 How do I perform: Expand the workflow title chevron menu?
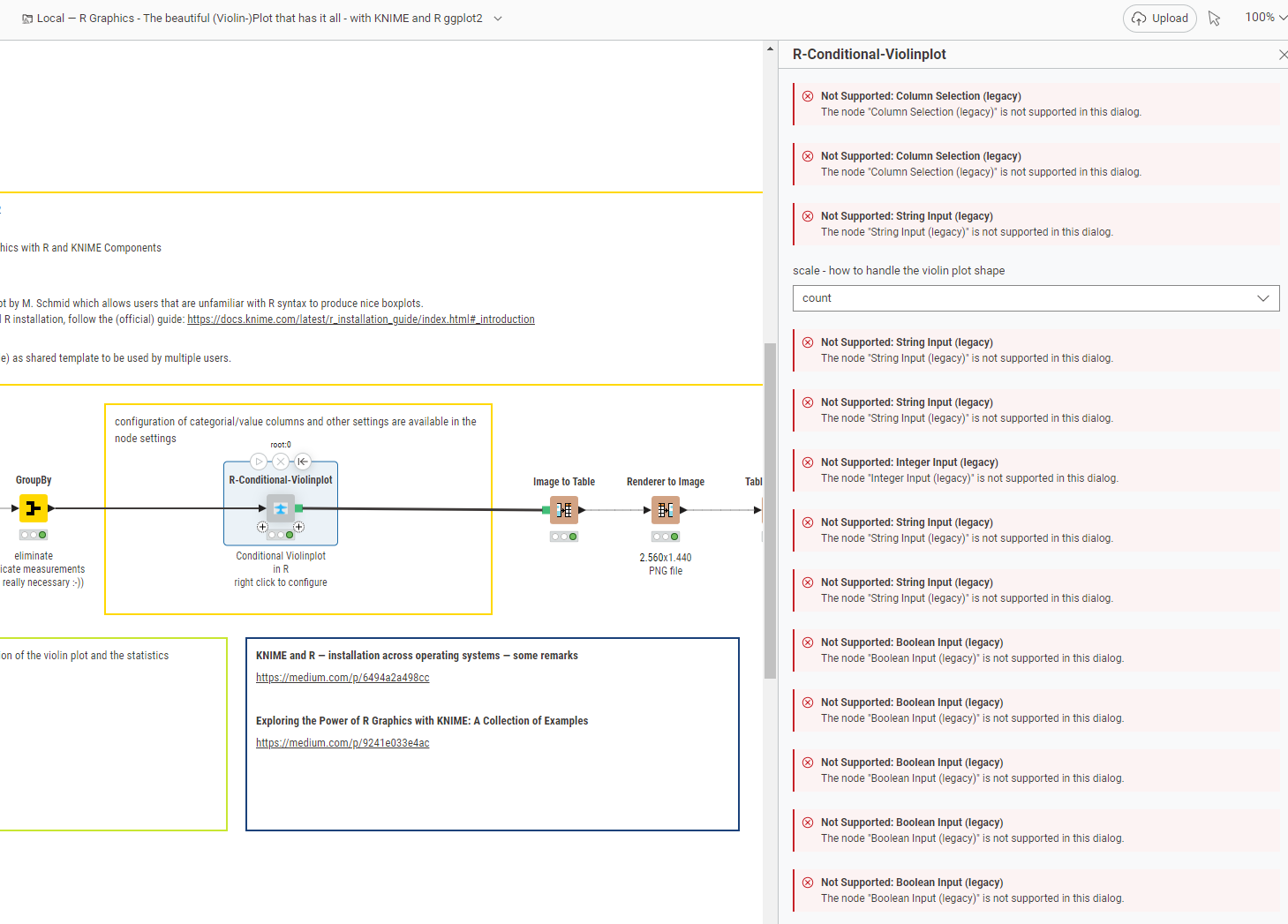click(498, 19)
